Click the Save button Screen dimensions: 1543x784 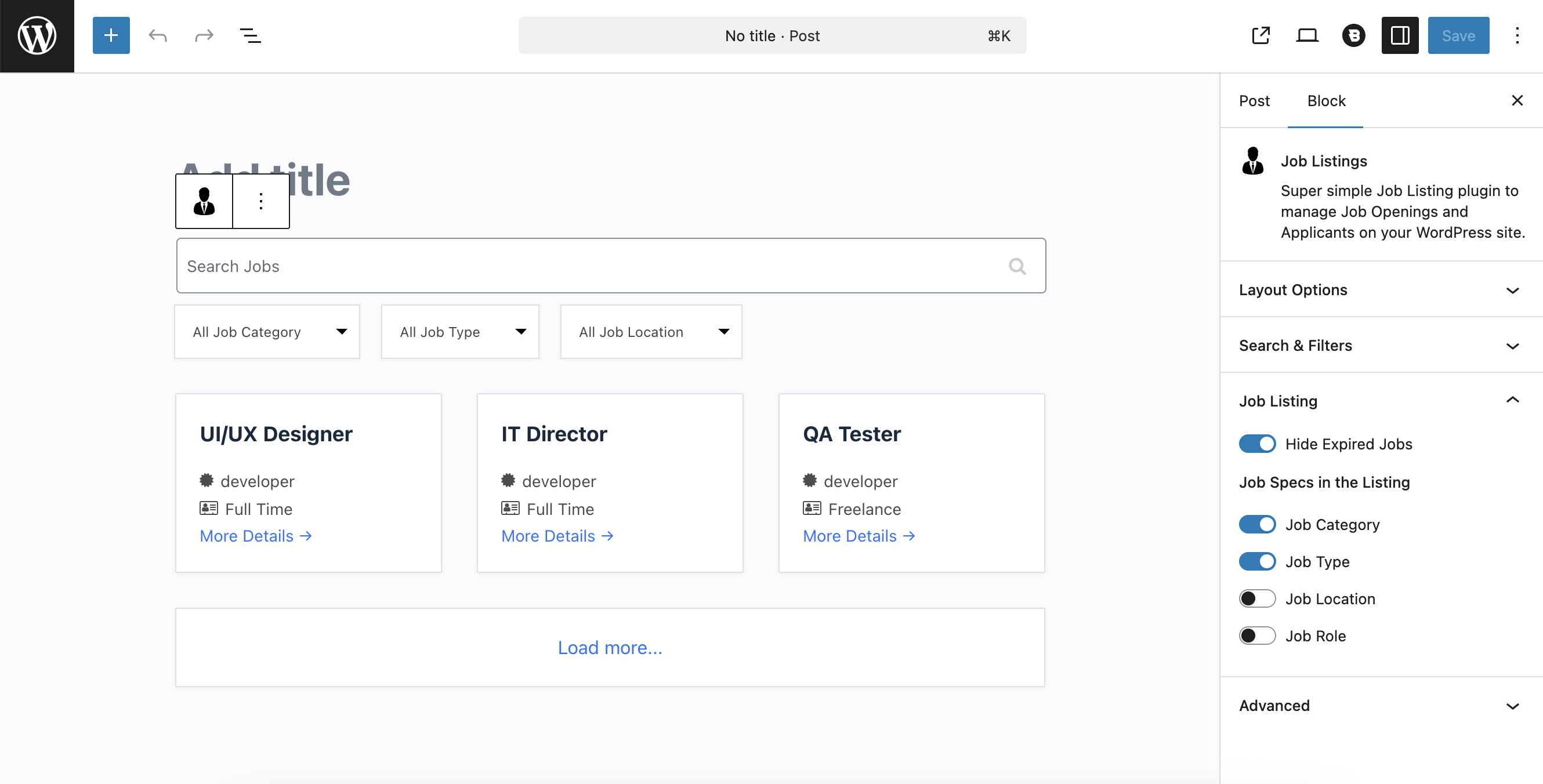pyautogui.click(x=1458, y=36)
